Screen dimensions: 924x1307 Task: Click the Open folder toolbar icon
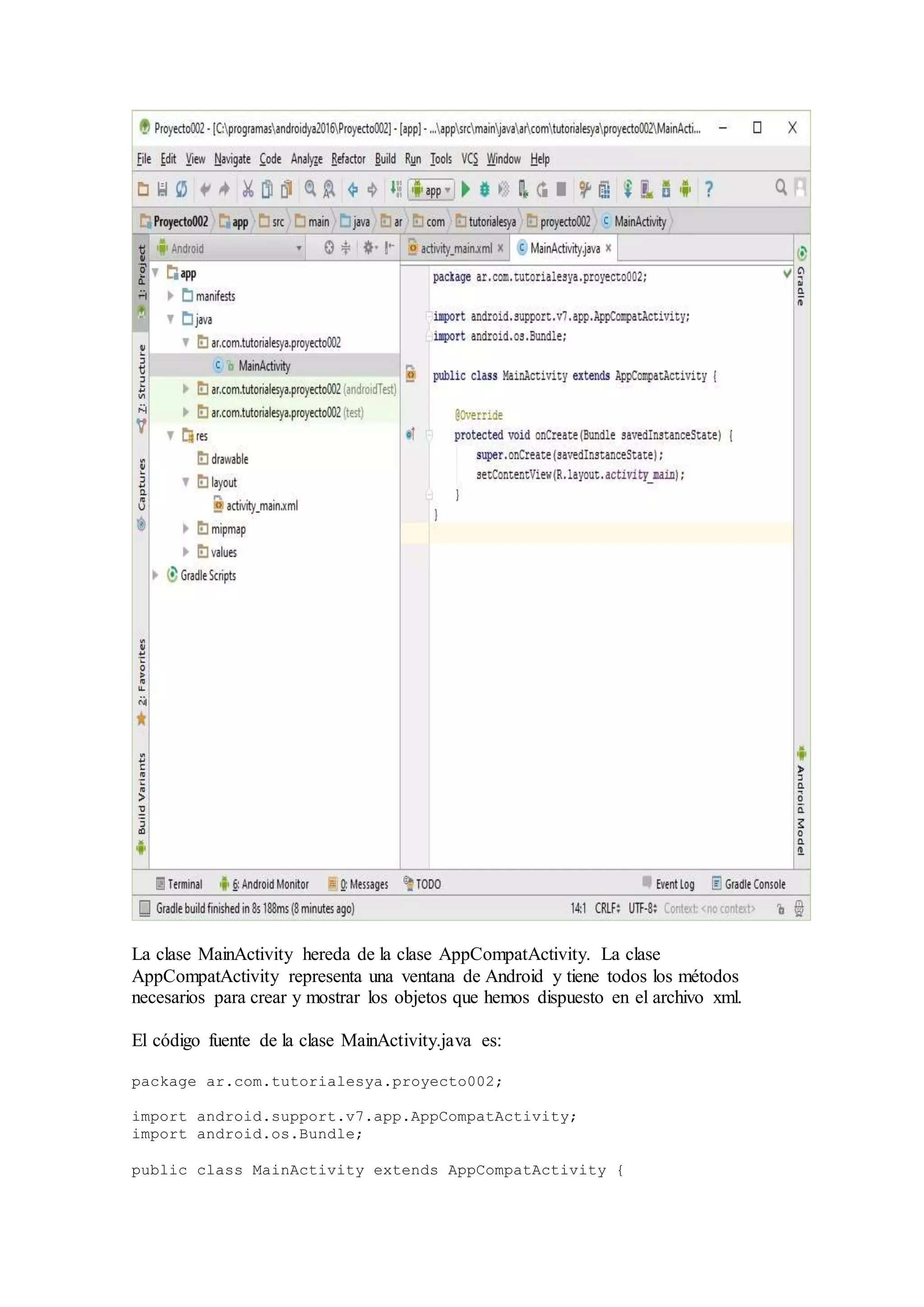pyautogui.click(x=143, y=189)
